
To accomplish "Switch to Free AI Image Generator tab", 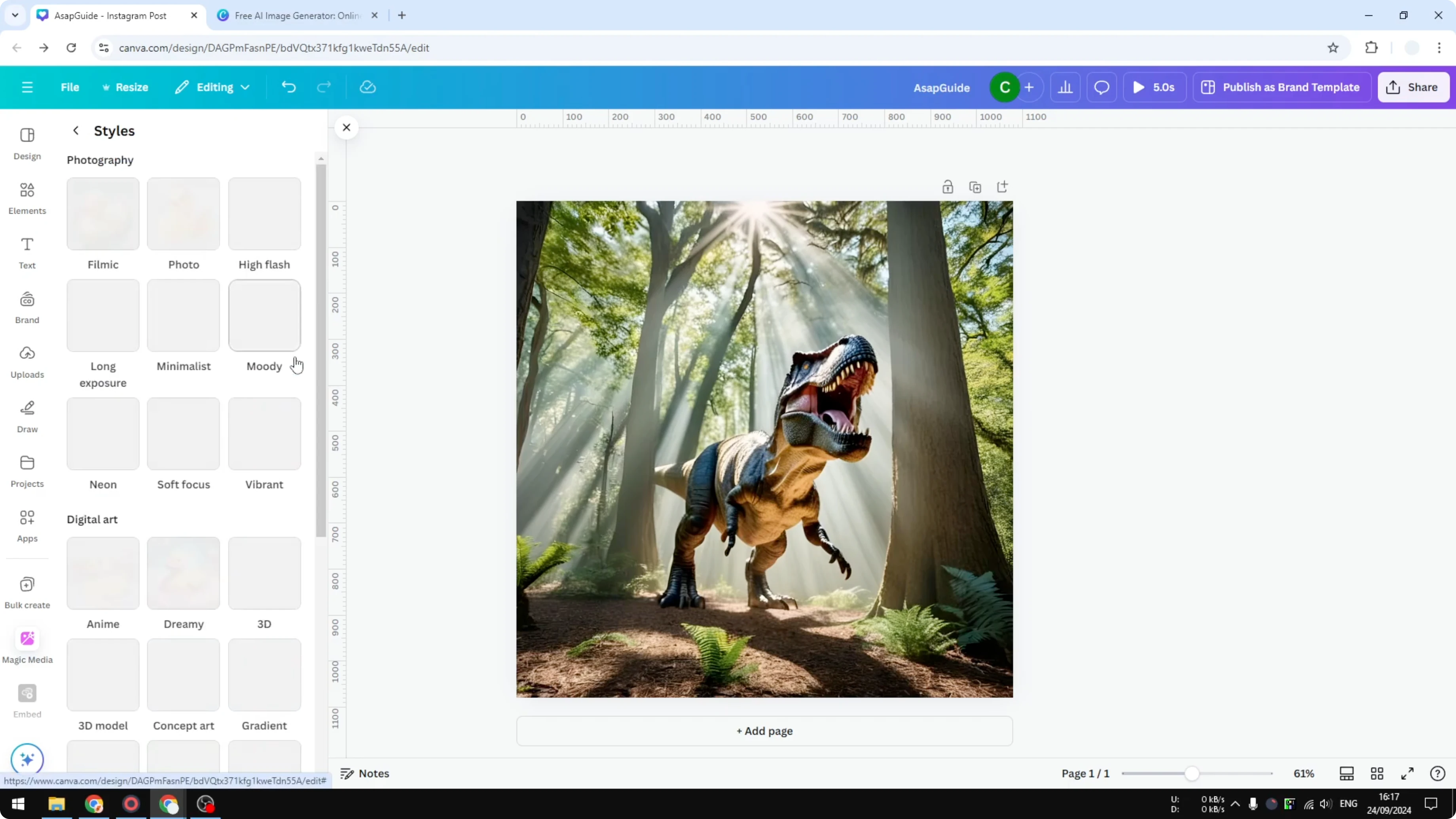I will click(297, 16).
